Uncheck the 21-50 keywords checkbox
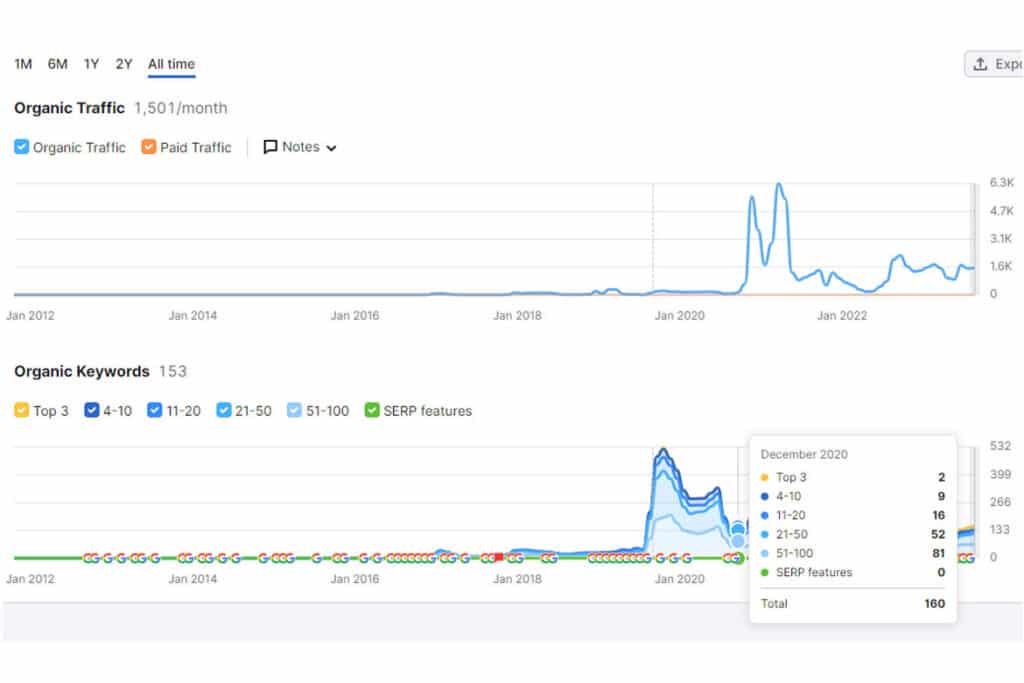Screen dimensions: 1024x683 pyautogui.click(x=223, y=411)
